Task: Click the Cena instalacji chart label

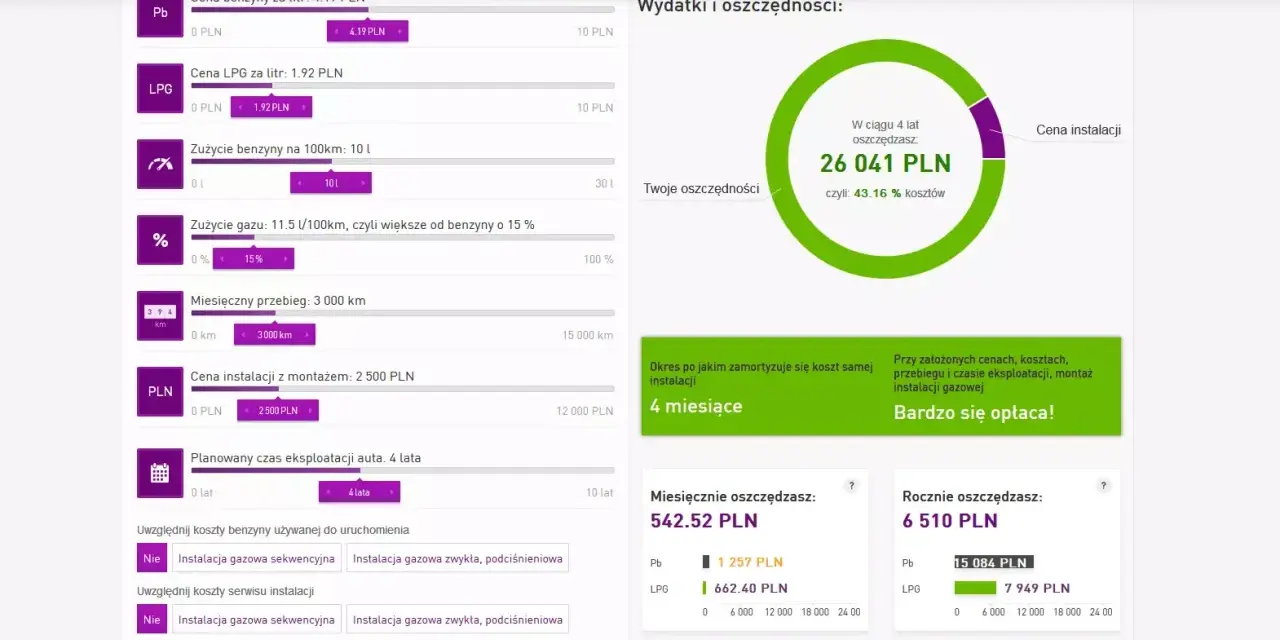Action: point(1078,130)
